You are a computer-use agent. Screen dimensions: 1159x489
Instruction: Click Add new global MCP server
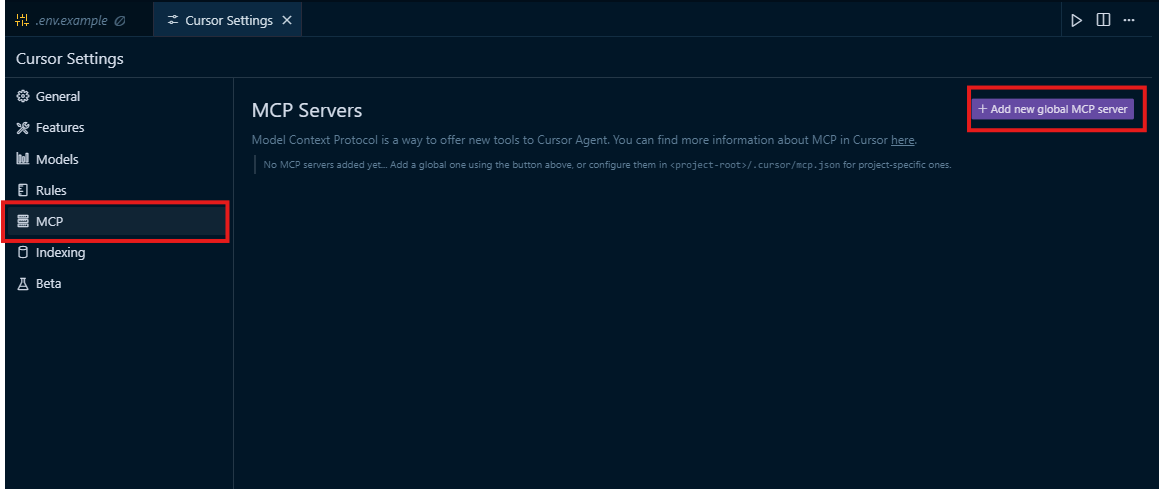tap(1053, 109)
